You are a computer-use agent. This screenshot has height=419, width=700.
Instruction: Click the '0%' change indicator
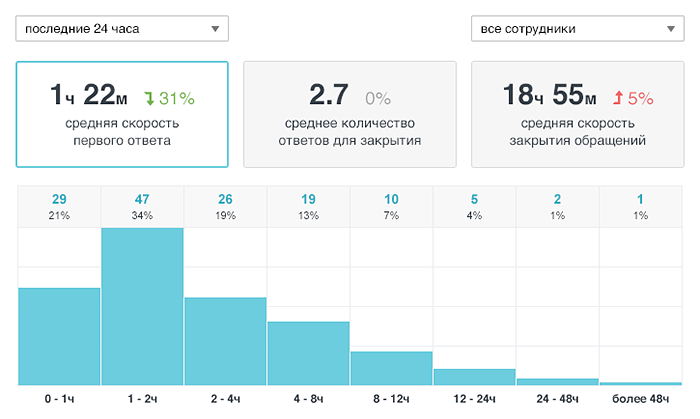point(378,98)
